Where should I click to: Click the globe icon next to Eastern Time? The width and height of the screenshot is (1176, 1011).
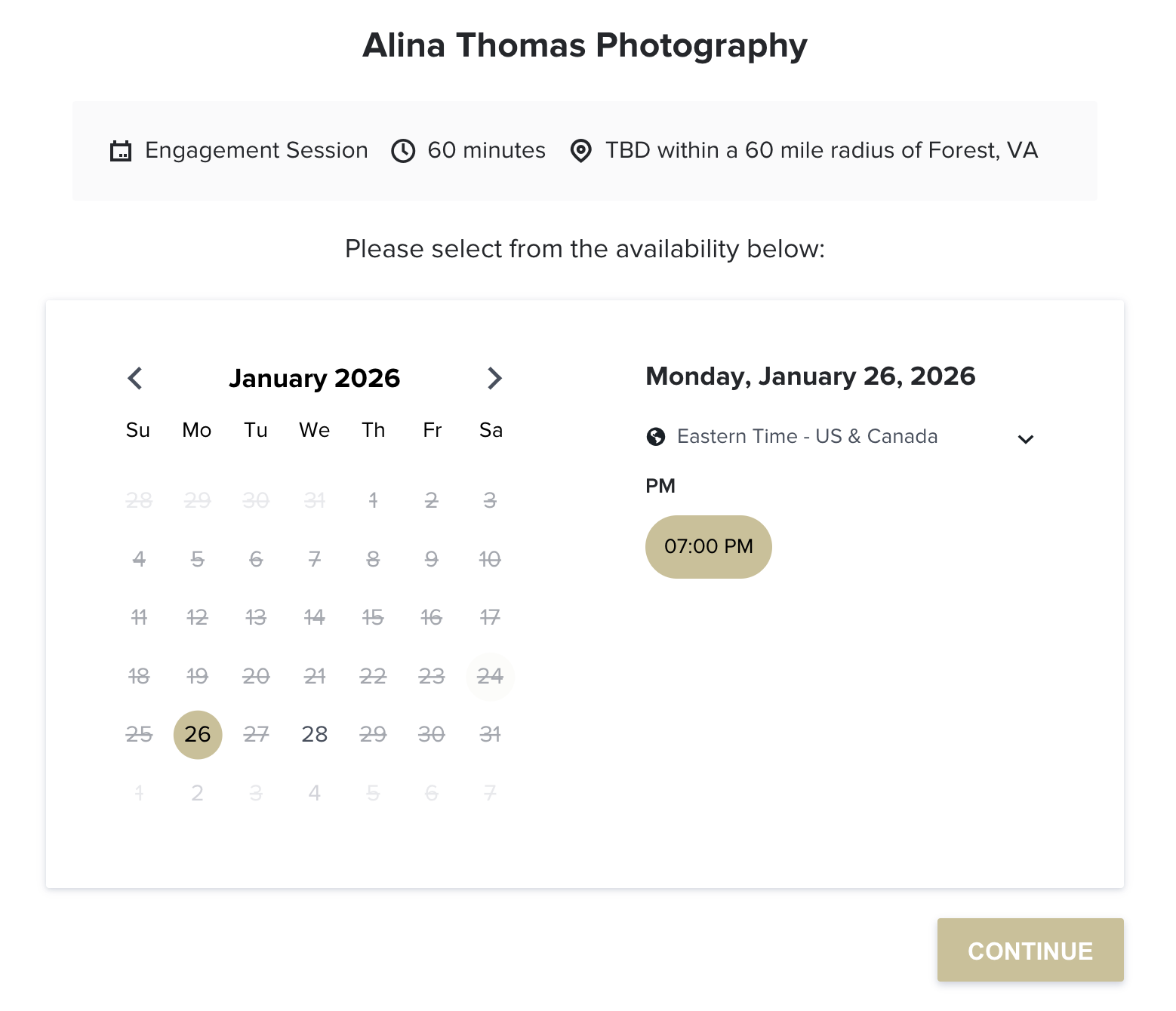pos(657,436)
